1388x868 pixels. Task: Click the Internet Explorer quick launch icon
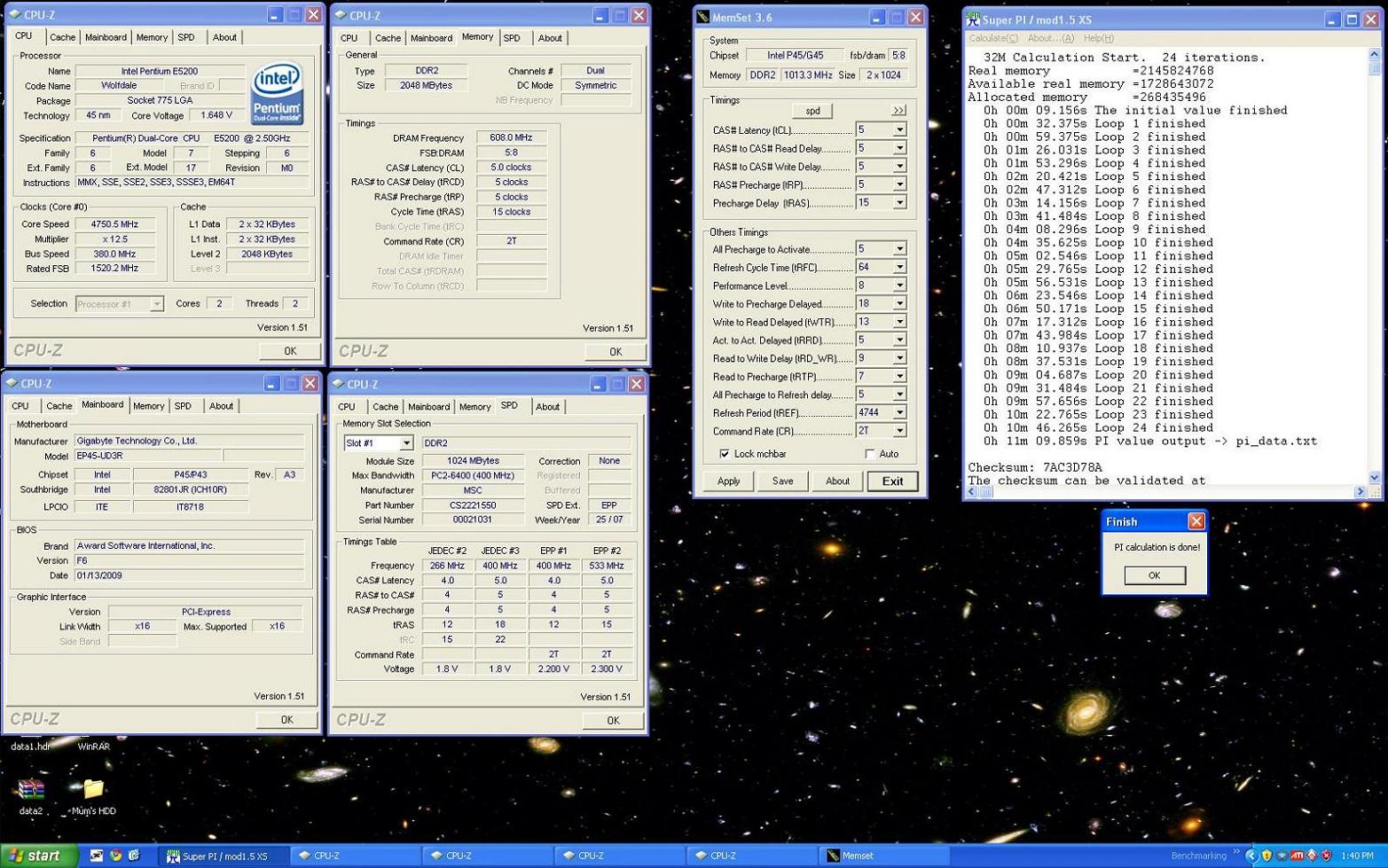135,856
